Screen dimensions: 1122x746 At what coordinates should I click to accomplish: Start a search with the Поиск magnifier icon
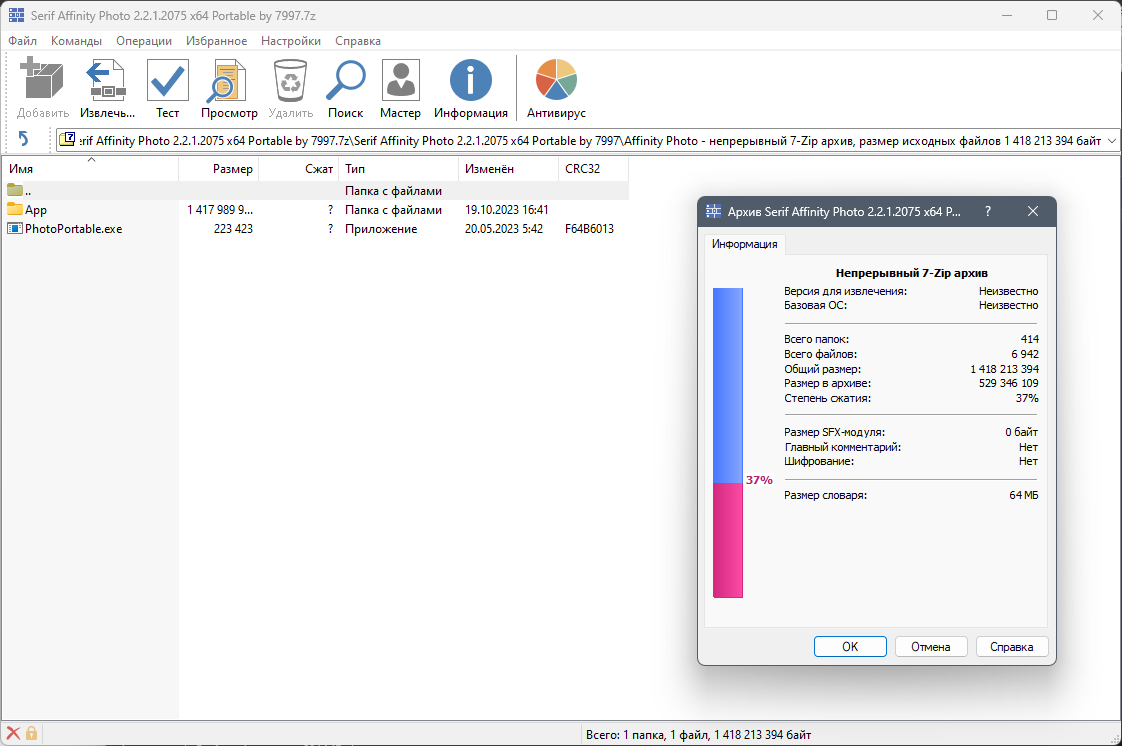pyautogui.click(x=345, y=80)
